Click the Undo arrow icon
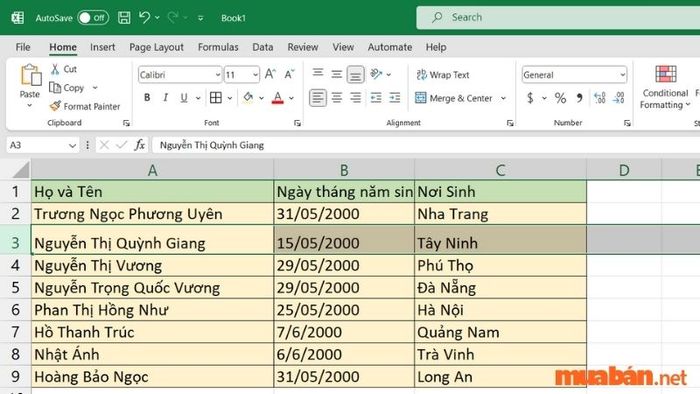 144,18
